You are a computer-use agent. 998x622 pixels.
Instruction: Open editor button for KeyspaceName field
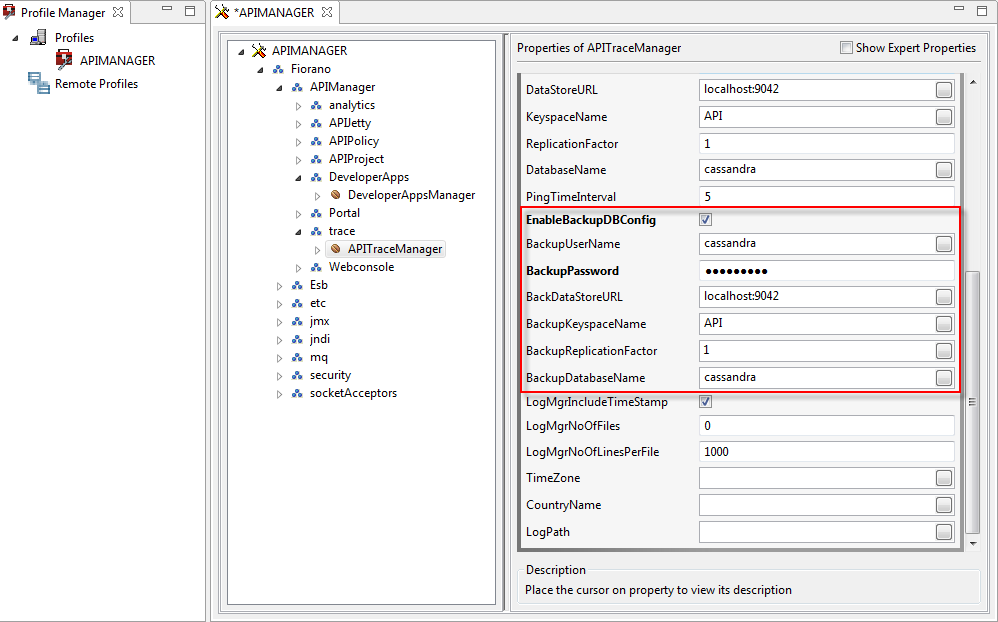944,117
